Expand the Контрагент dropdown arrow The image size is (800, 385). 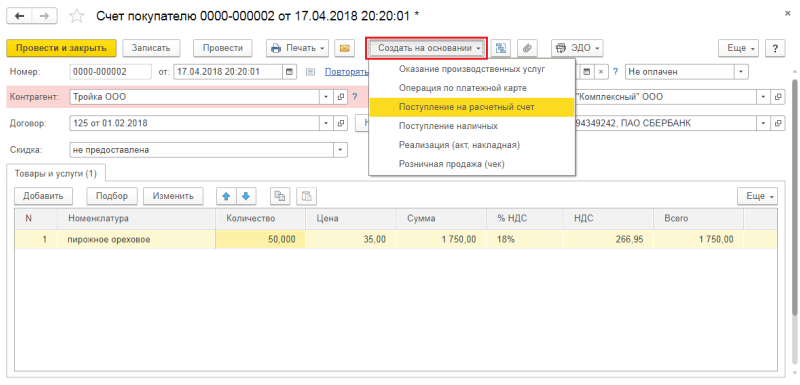tap(327, 96)
